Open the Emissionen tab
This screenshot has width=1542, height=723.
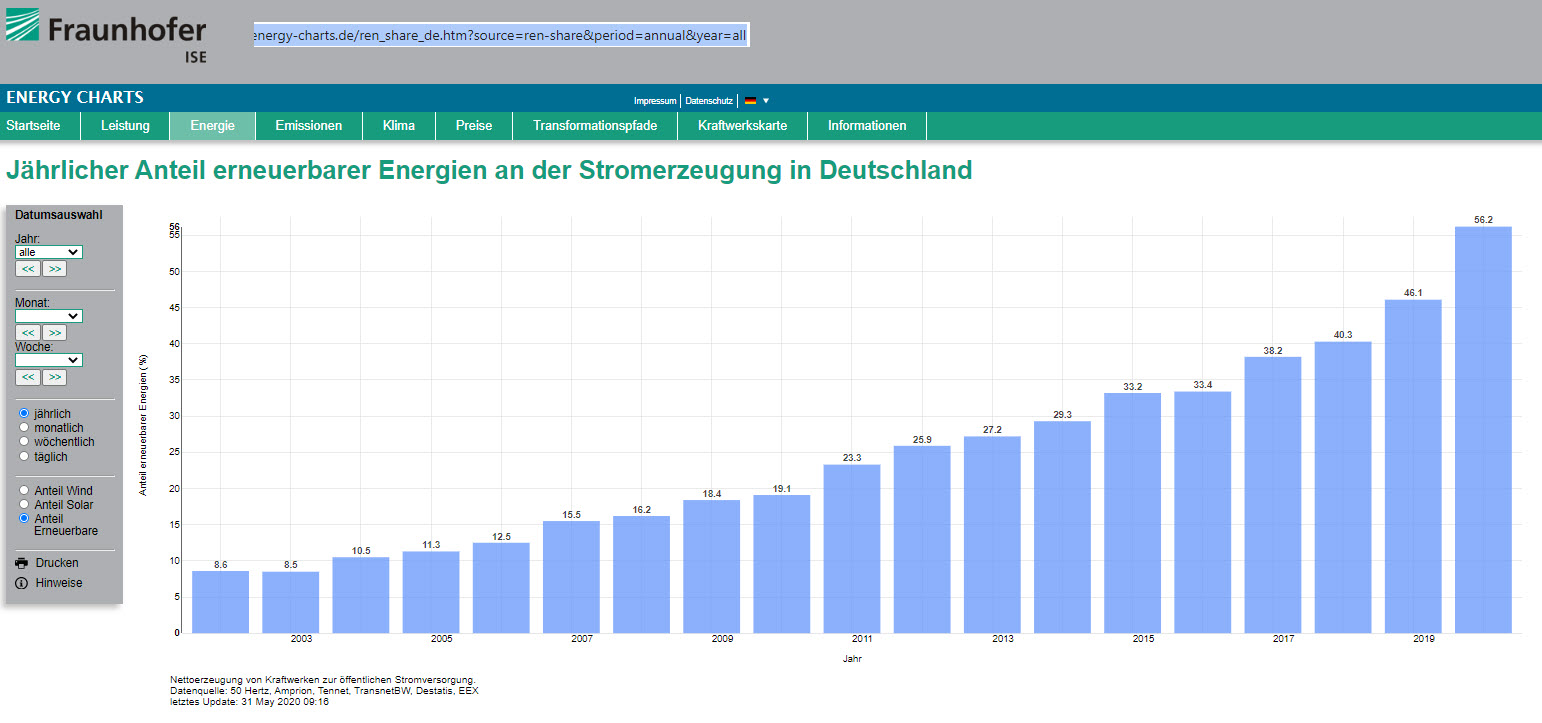click(x=308, y=126)
